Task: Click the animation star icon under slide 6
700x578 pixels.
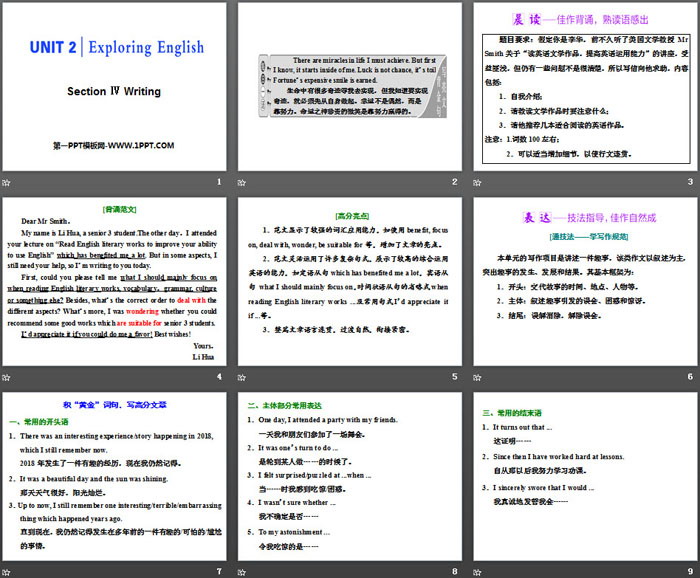Action: pyautogui.click(x=478, y=376)
